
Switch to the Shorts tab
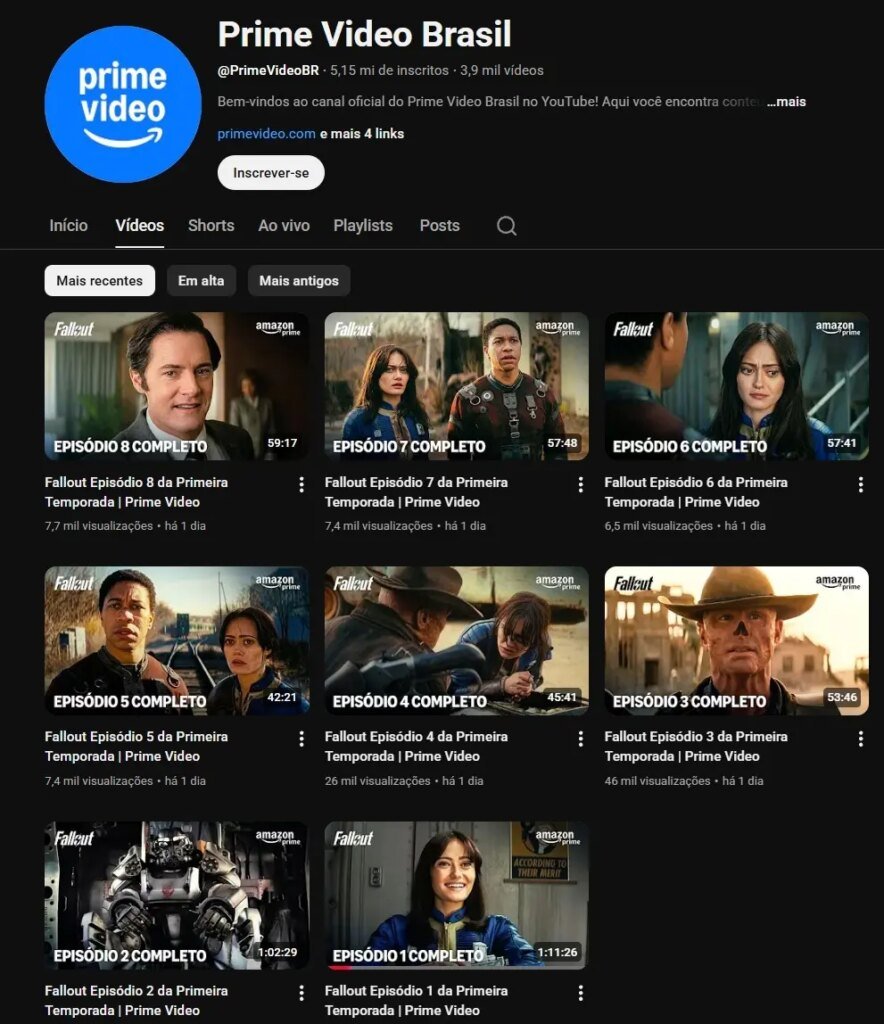pyautogui.click(x=211, y=226)
